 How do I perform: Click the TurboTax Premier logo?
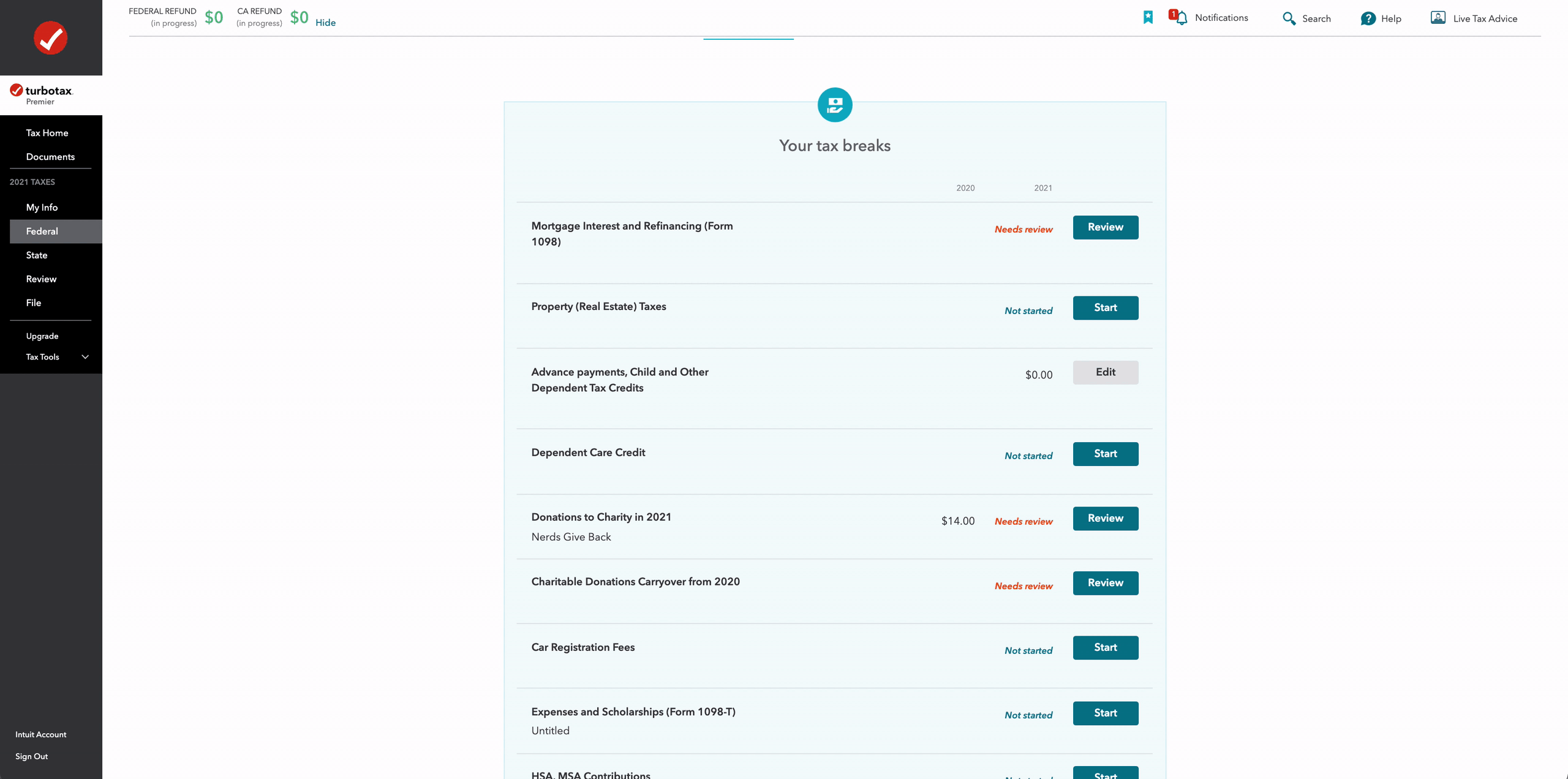tap(42, 94)
